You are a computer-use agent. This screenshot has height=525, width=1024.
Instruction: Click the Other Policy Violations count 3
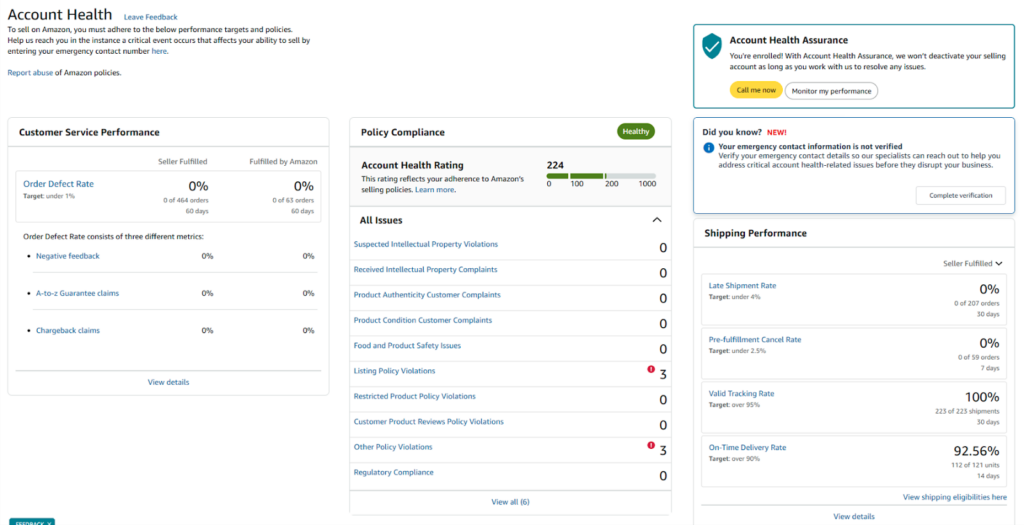pos(663,451)
